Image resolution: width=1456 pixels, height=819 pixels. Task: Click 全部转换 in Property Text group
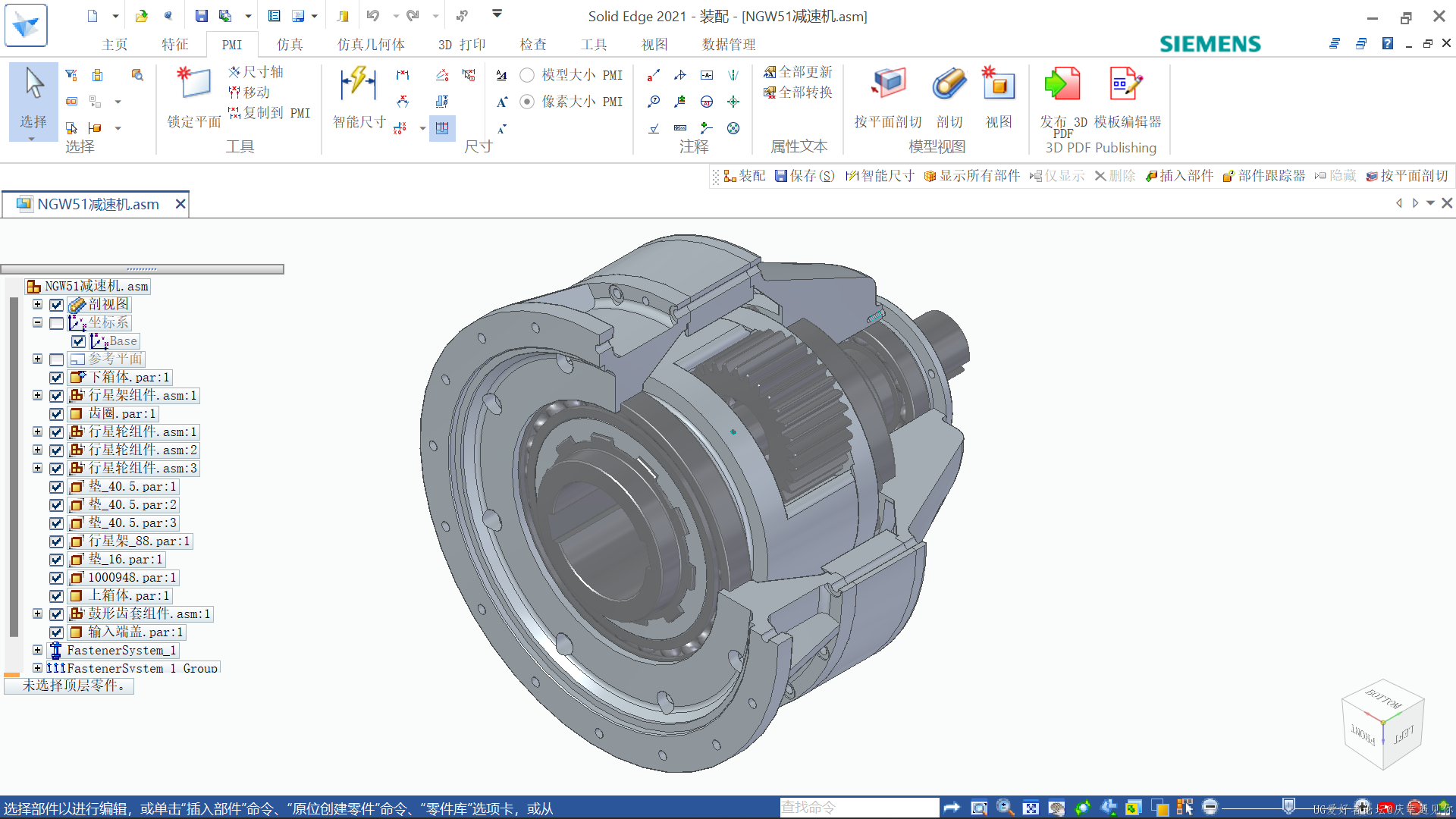pos(798,93)
